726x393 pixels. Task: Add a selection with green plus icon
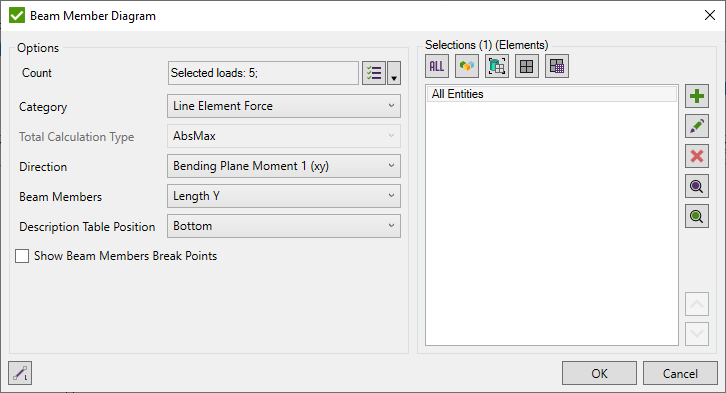coord(697,96)
